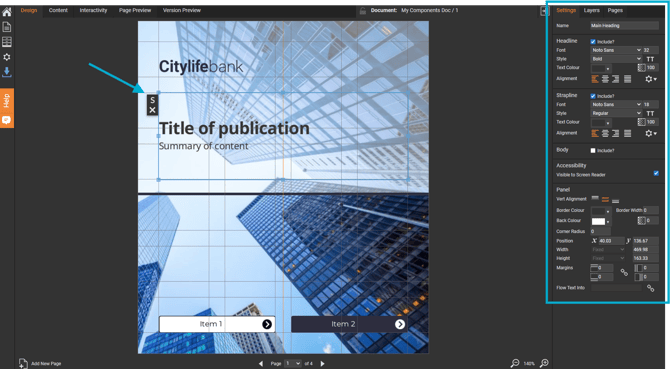Screen dimensions: 670x369
Task: Click the margins link chain icon
Action: click(624, 272)
